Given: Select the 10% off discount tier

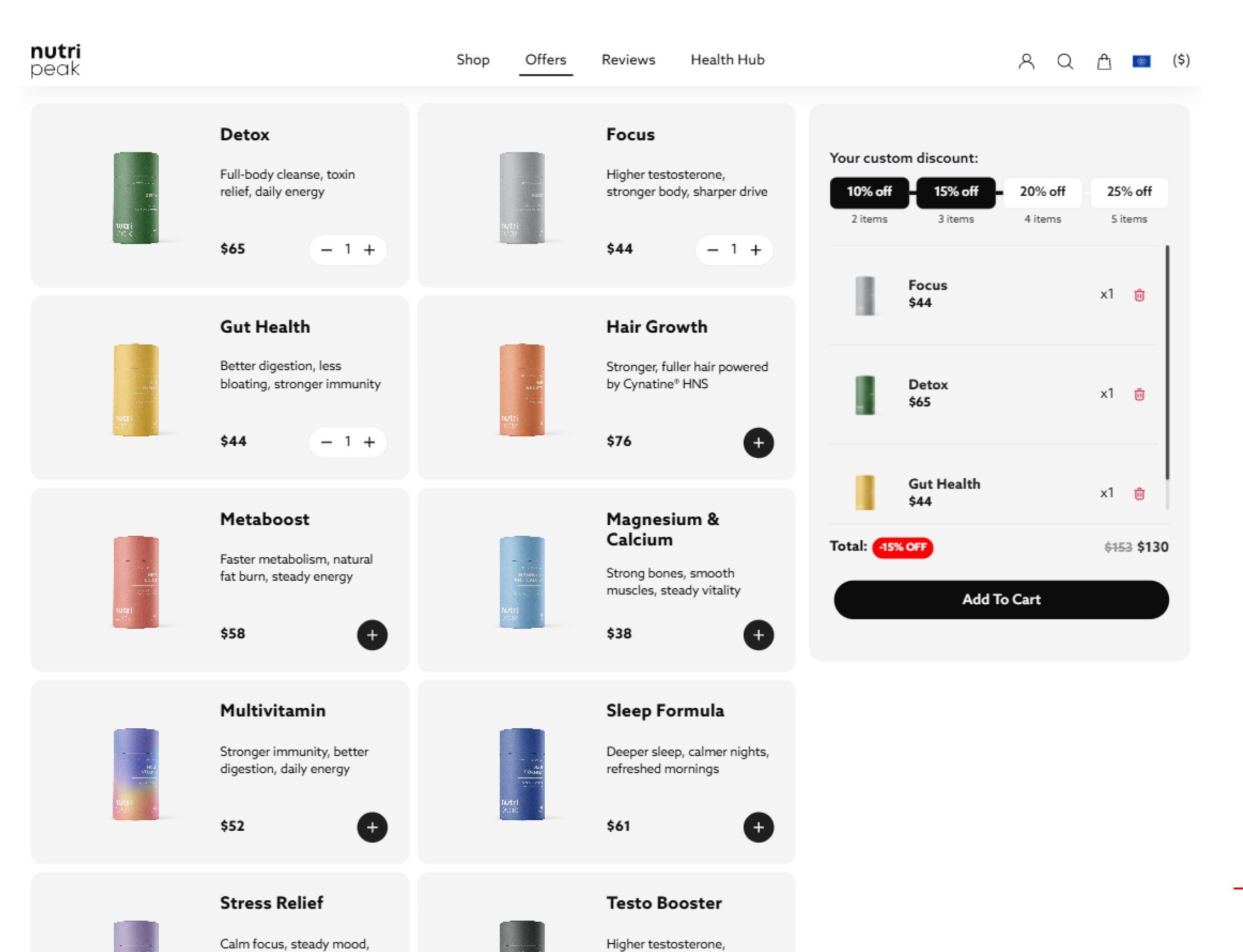Looking at the screenshot, I should pyautogui.click(x=869, y=192).
